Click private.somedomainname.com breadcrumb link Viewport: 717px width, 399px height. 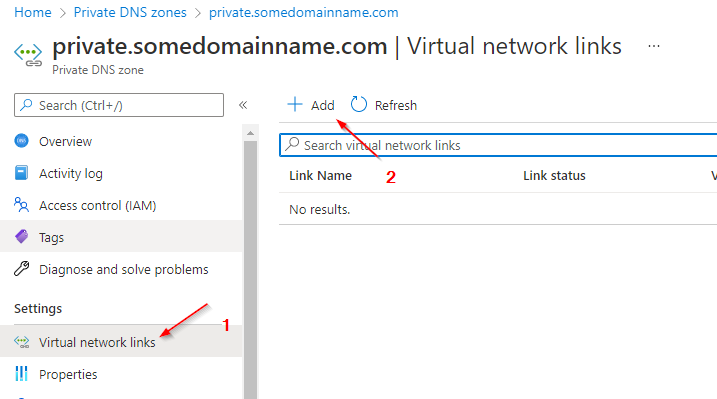[304, 12]
